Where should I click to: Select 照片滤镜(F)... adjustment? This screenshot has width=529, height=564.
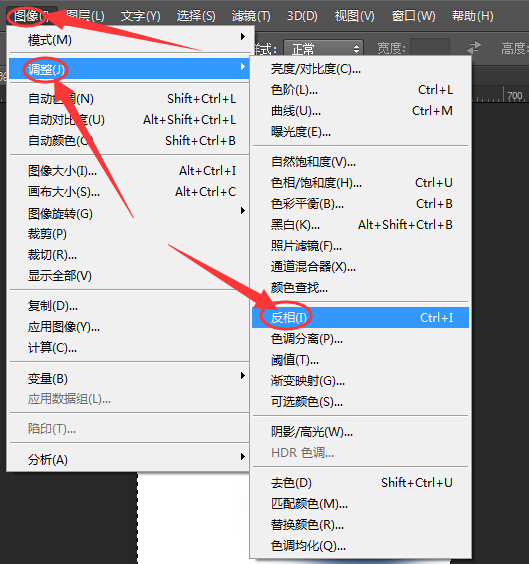click(x=361, y=246)
